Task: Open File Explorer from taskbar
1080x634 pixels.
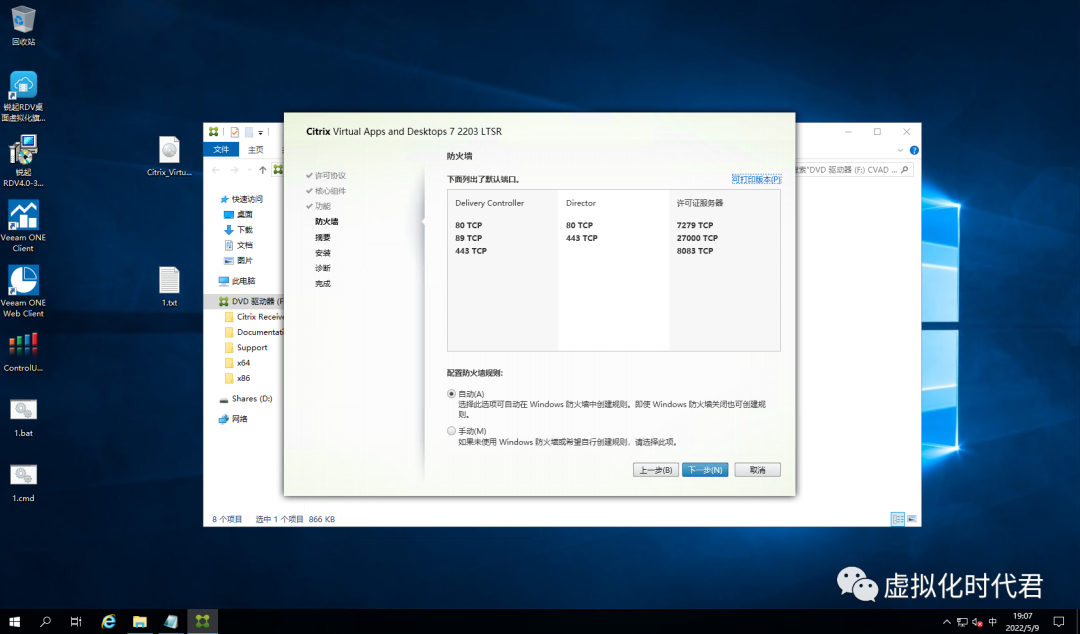Action: pyautogui.click(x=140, y=622)
